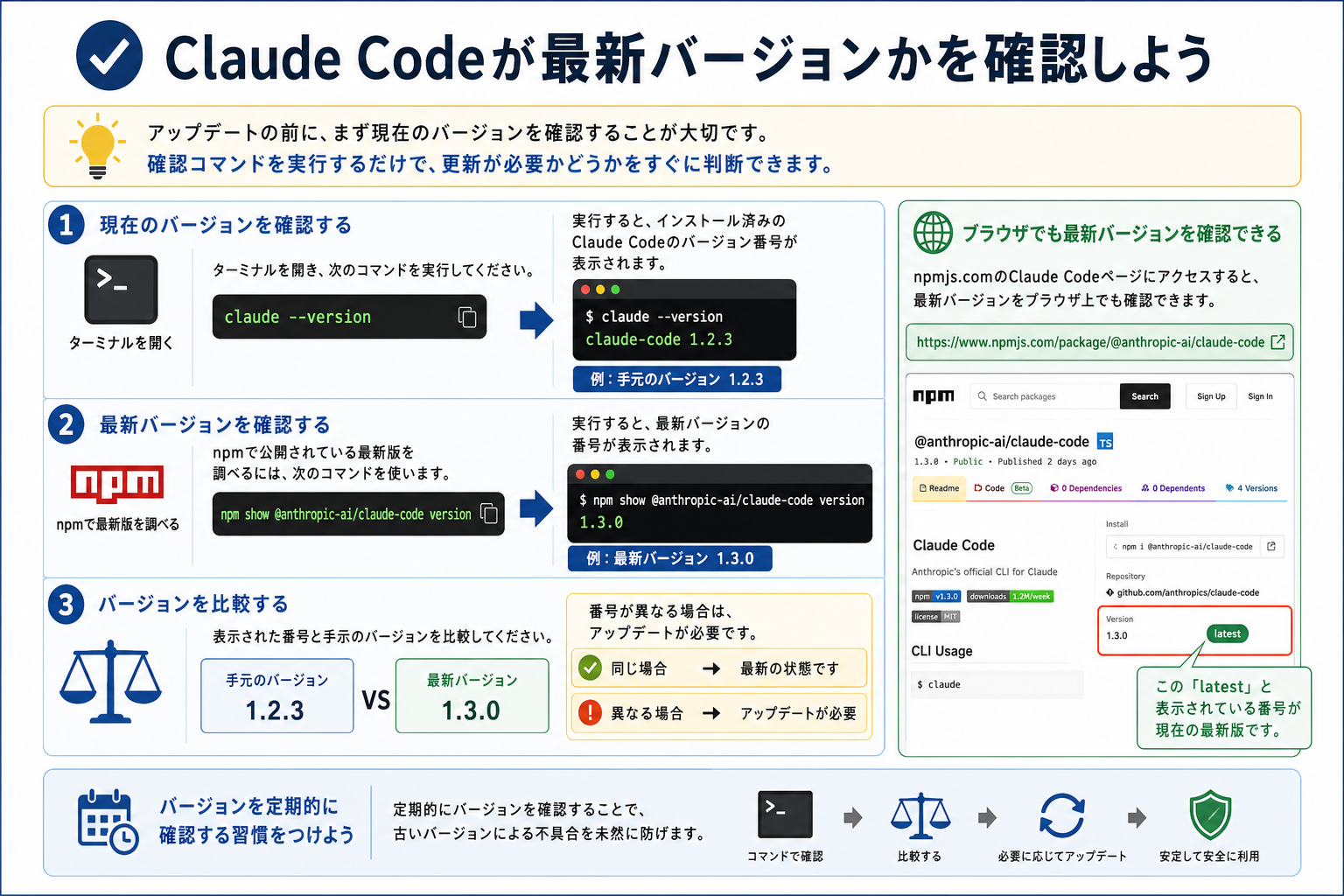This screenshot has width=1344, height=896.
Task: Open the Readme tab
Action: click(939, 488)
